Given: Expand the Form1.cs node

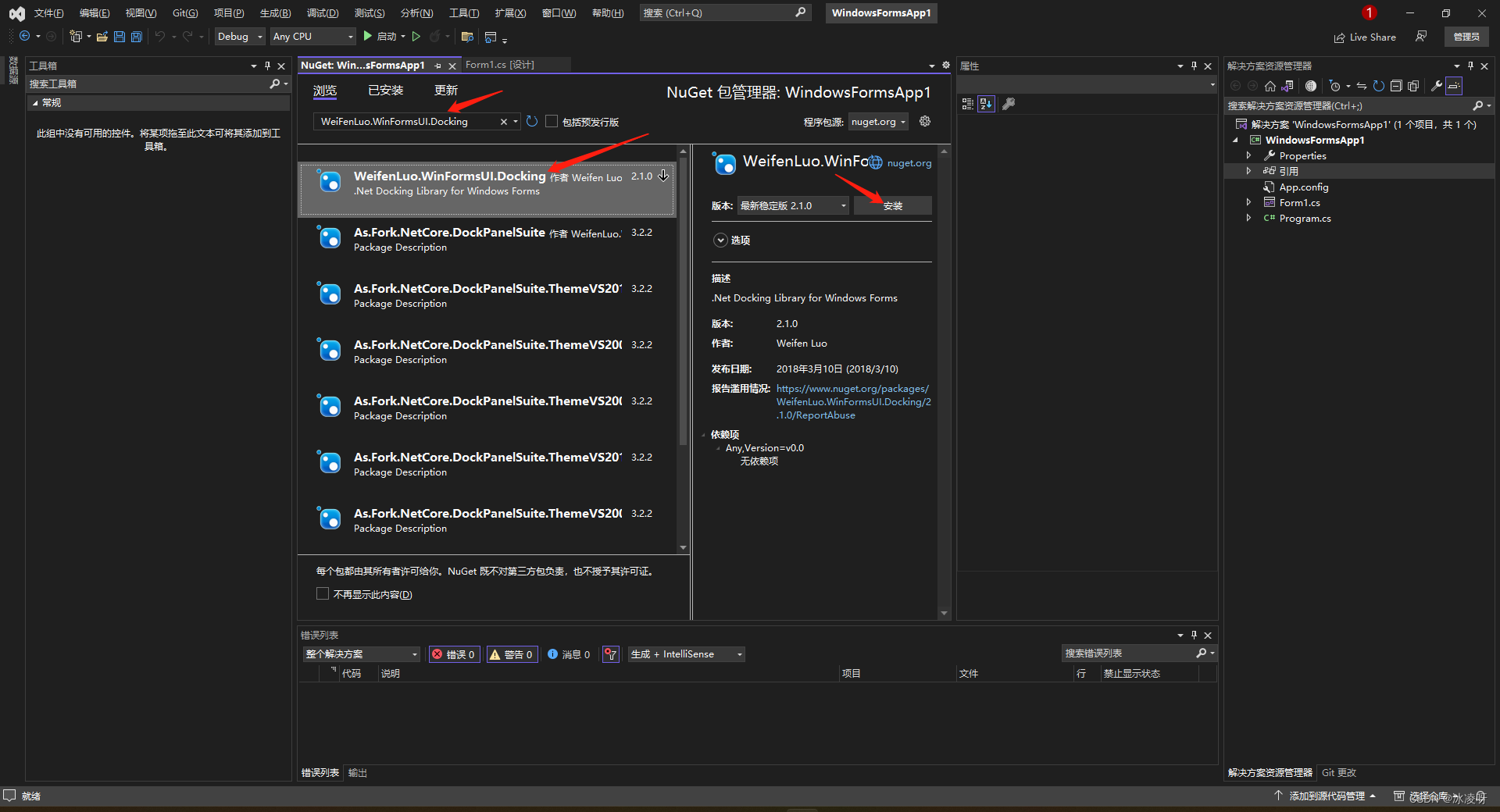Looking at the screenshot, I should coord(1248,202).
